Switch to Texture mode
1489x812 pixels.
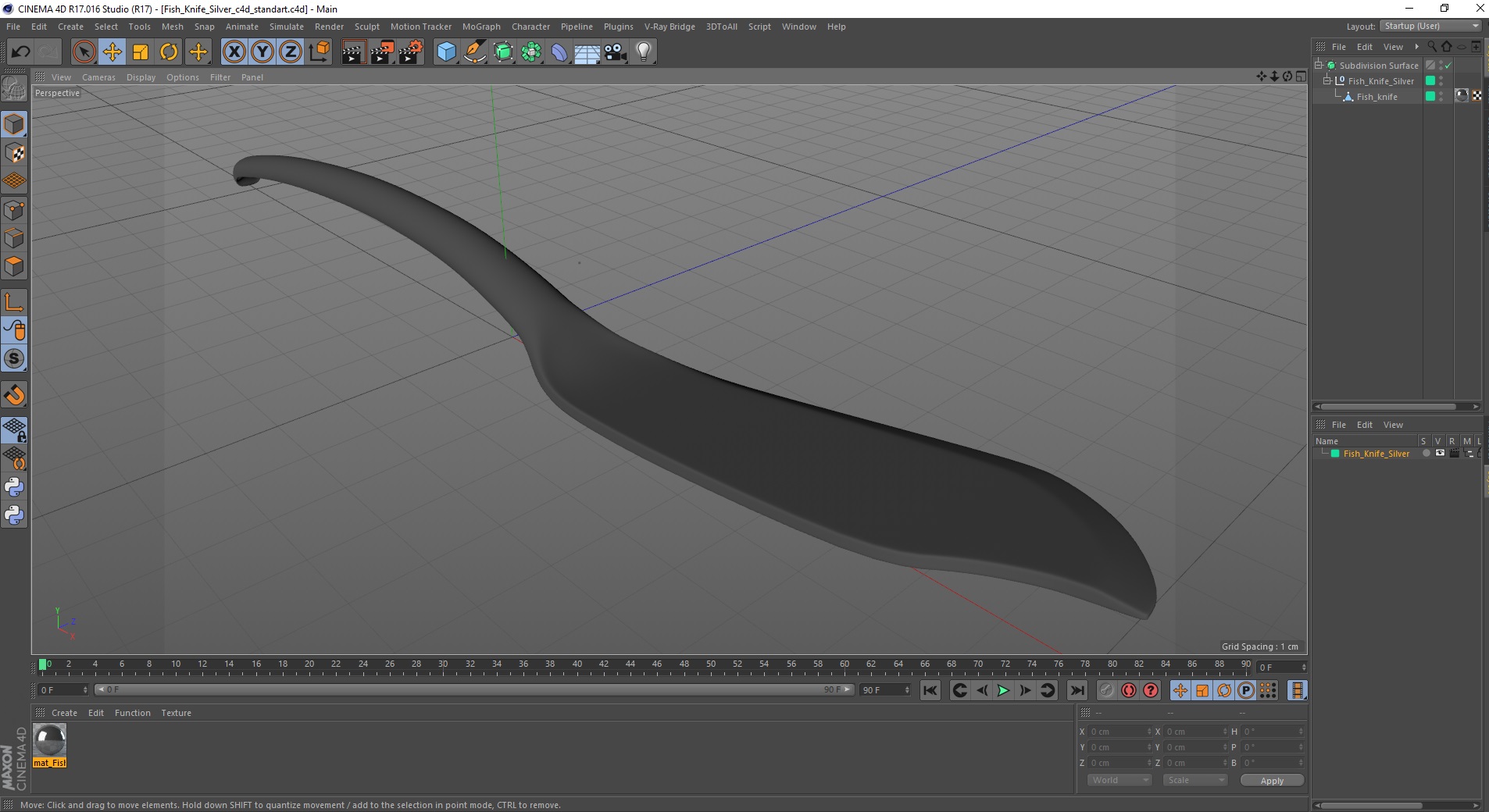click(x=14, y=153)
